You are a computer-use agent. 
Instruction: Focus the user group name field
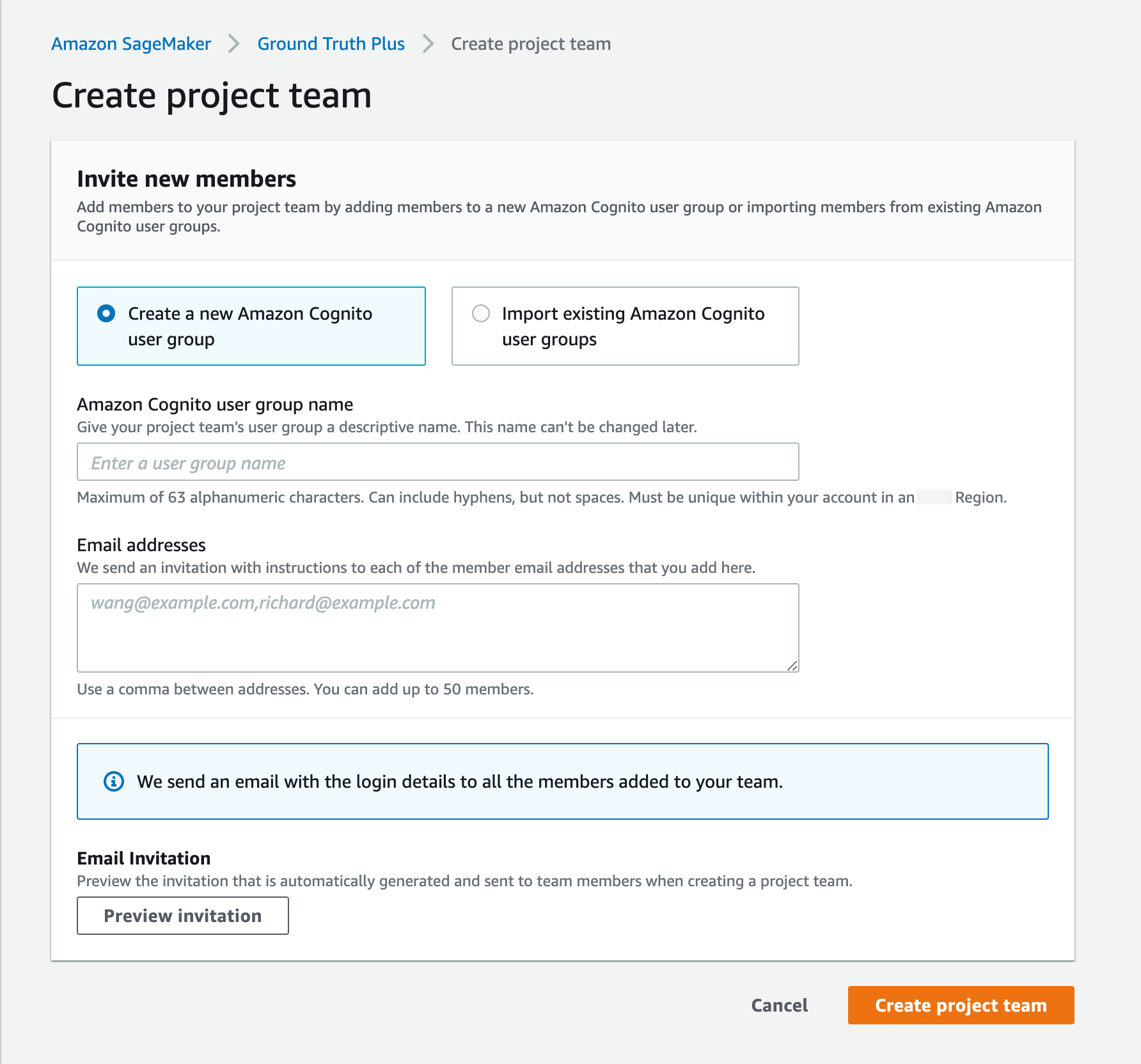437,462
